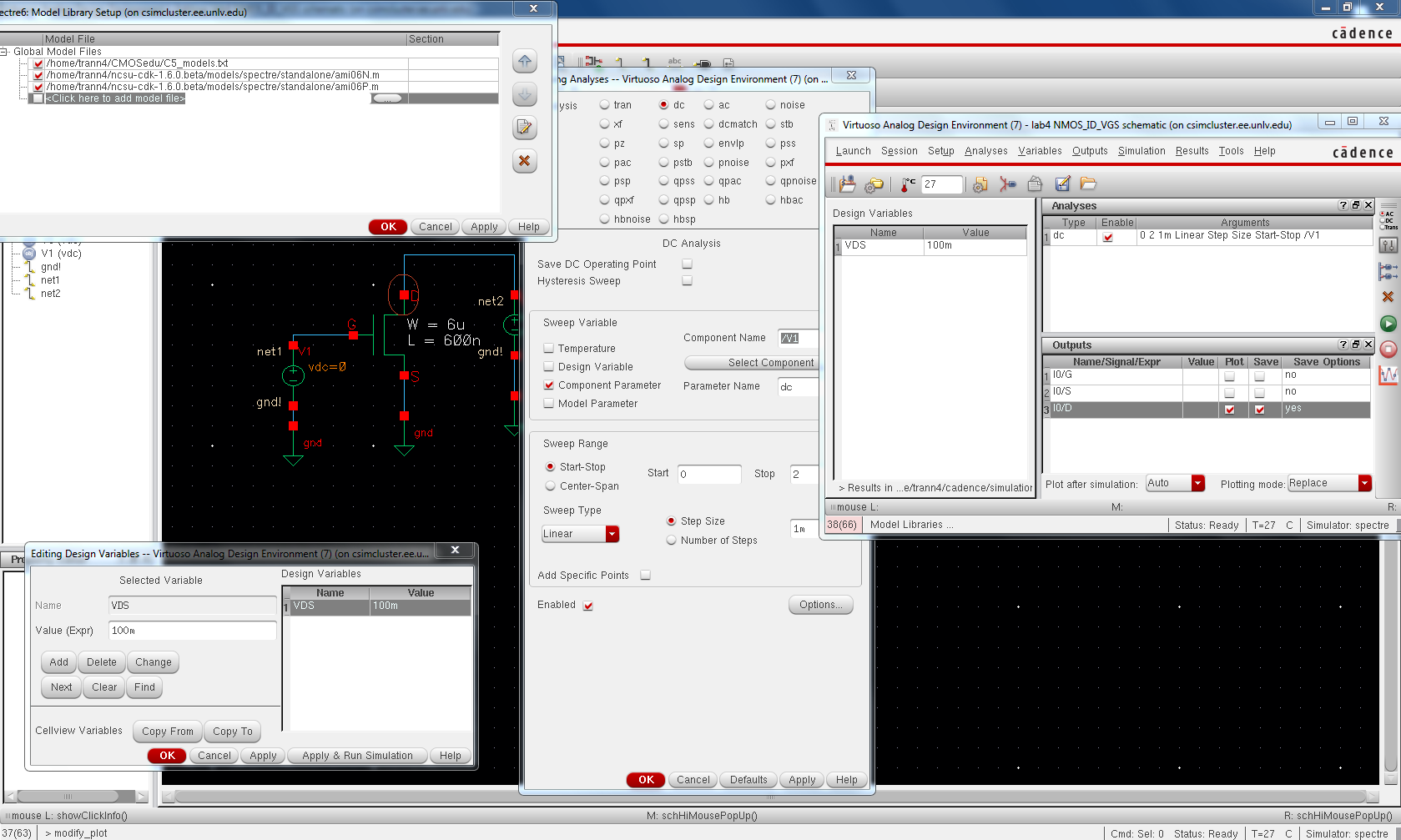1401x840 pixels.
Task: Click temperature field showing 27
Action: [942, 184]
